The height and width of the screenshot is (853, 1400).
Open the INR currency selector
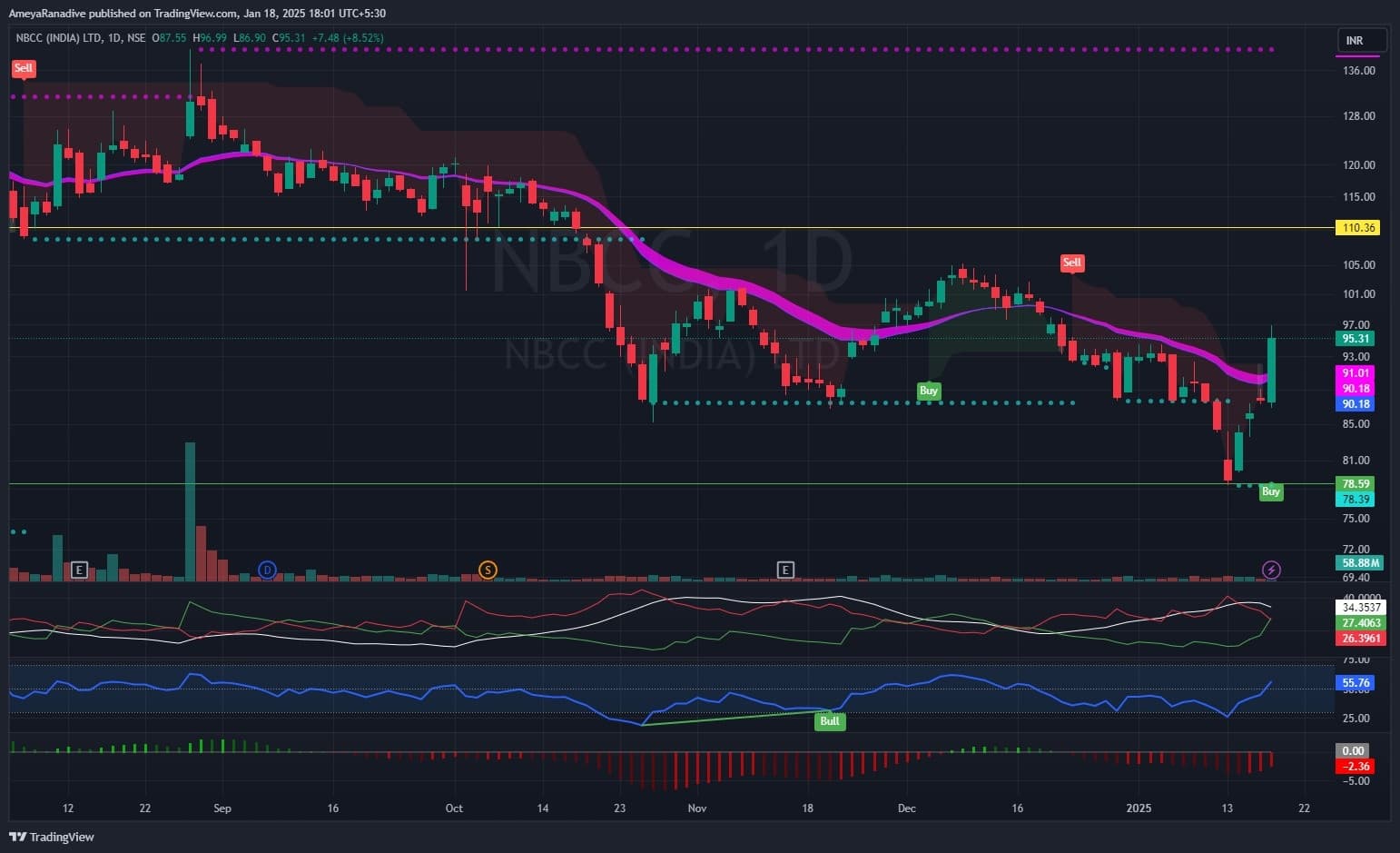tap(1360, 41)
